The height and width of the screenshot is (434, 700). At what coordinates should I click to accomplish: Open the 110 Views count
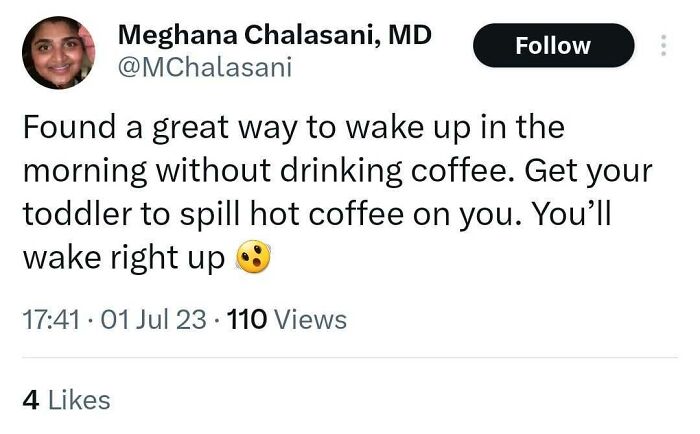click(x=287, y=320)
